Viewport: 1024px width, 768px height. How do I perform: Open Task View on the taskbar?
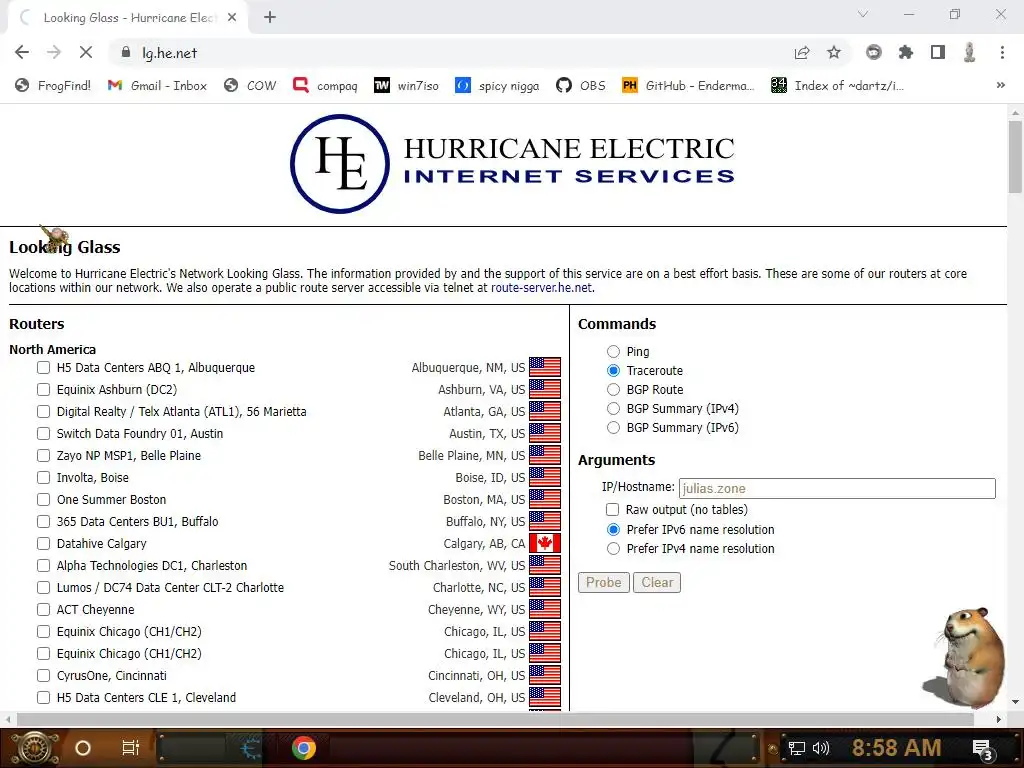pos(131,748)
